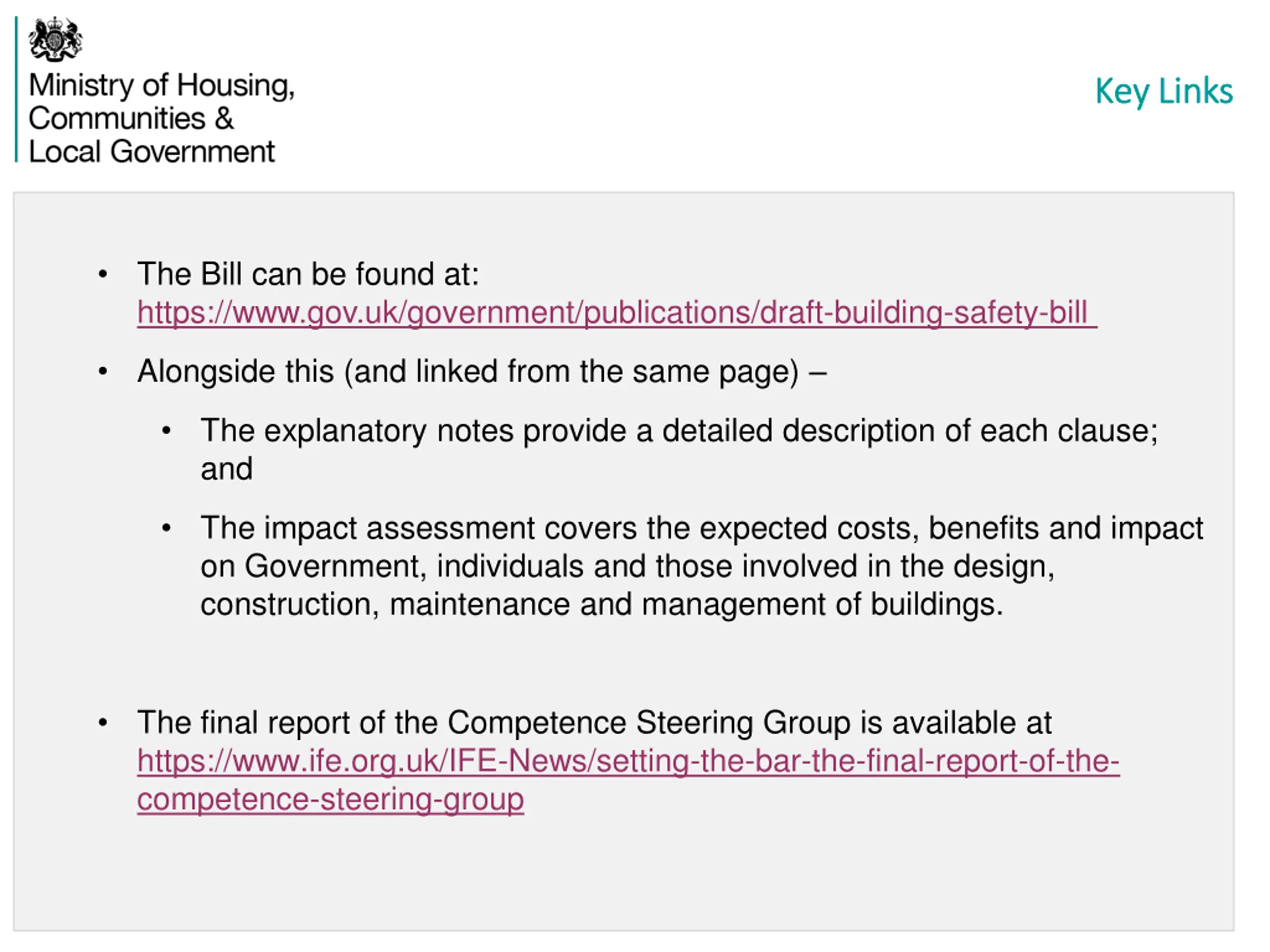Select the 'Alongside this' bullet text
This screenshot has width=1270, height=952.
[482, 372]
